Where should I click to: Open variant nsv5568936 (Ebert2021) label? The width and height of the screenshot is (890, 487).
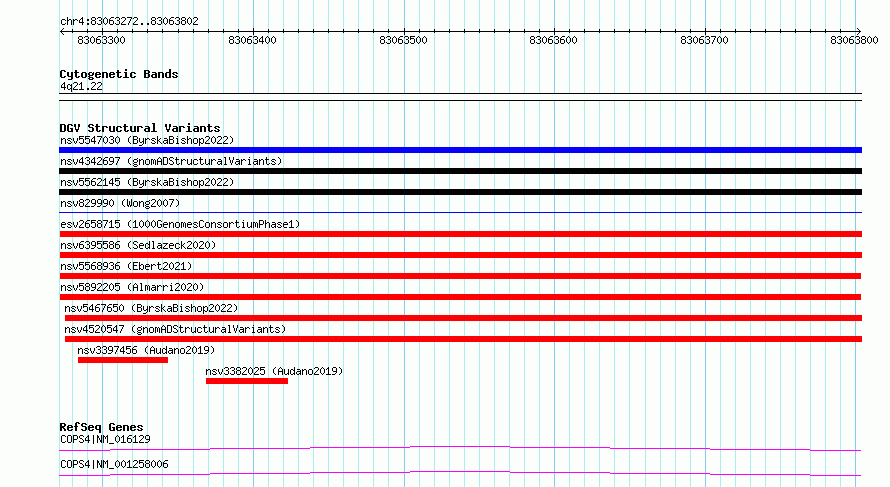126,266
